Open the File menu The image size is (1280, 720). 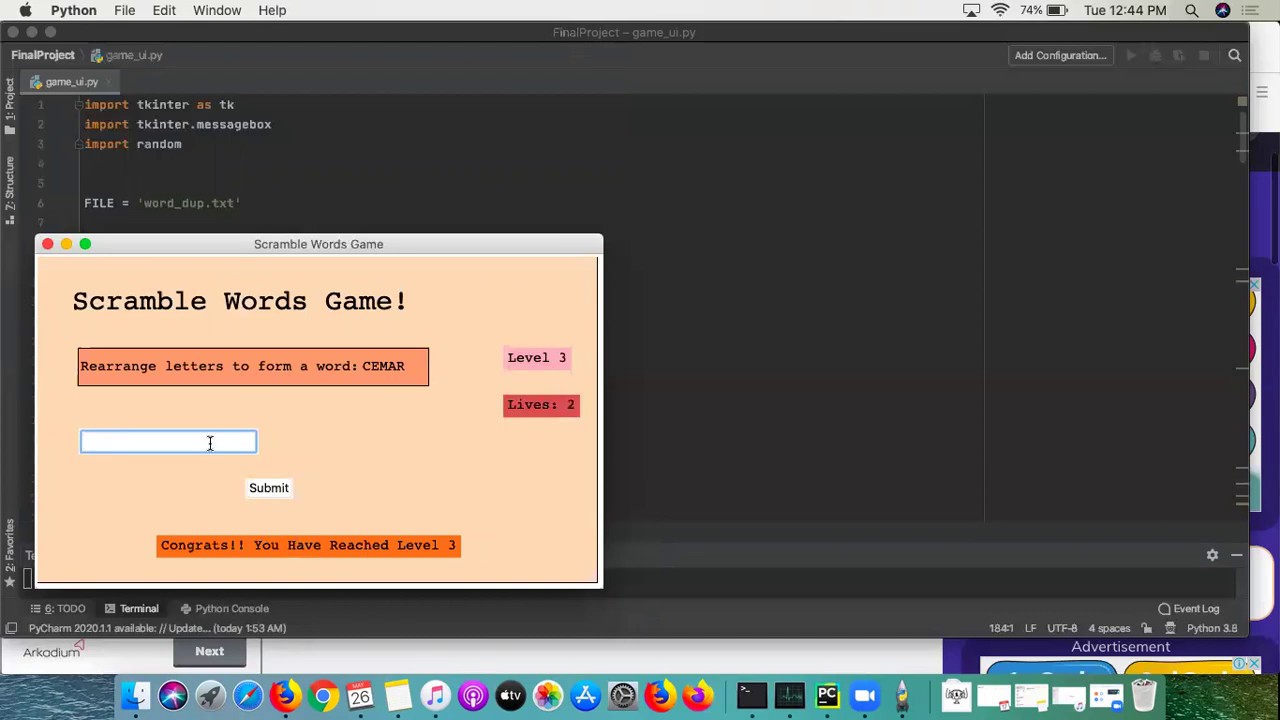click(x=124, y=10)
